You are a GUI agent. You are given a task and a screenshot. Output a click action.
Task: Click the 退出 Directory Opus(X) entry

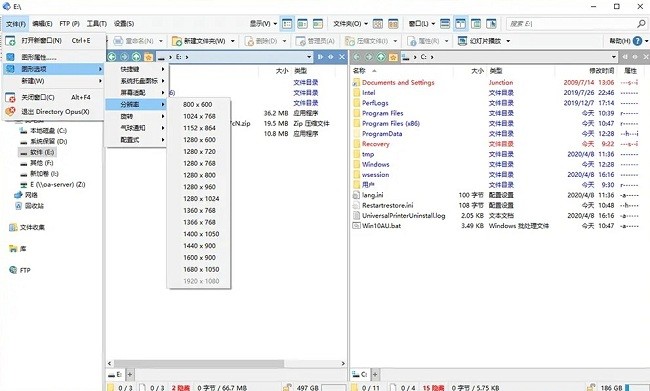(x=53, y=112)
